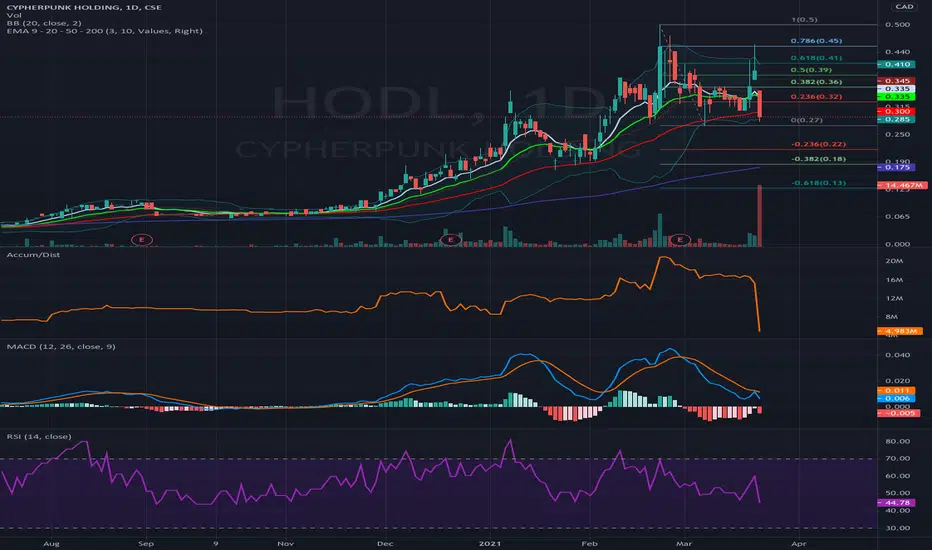Select the Vol indicator label
Screen dimensions: 932x550
tap(14, 15)
